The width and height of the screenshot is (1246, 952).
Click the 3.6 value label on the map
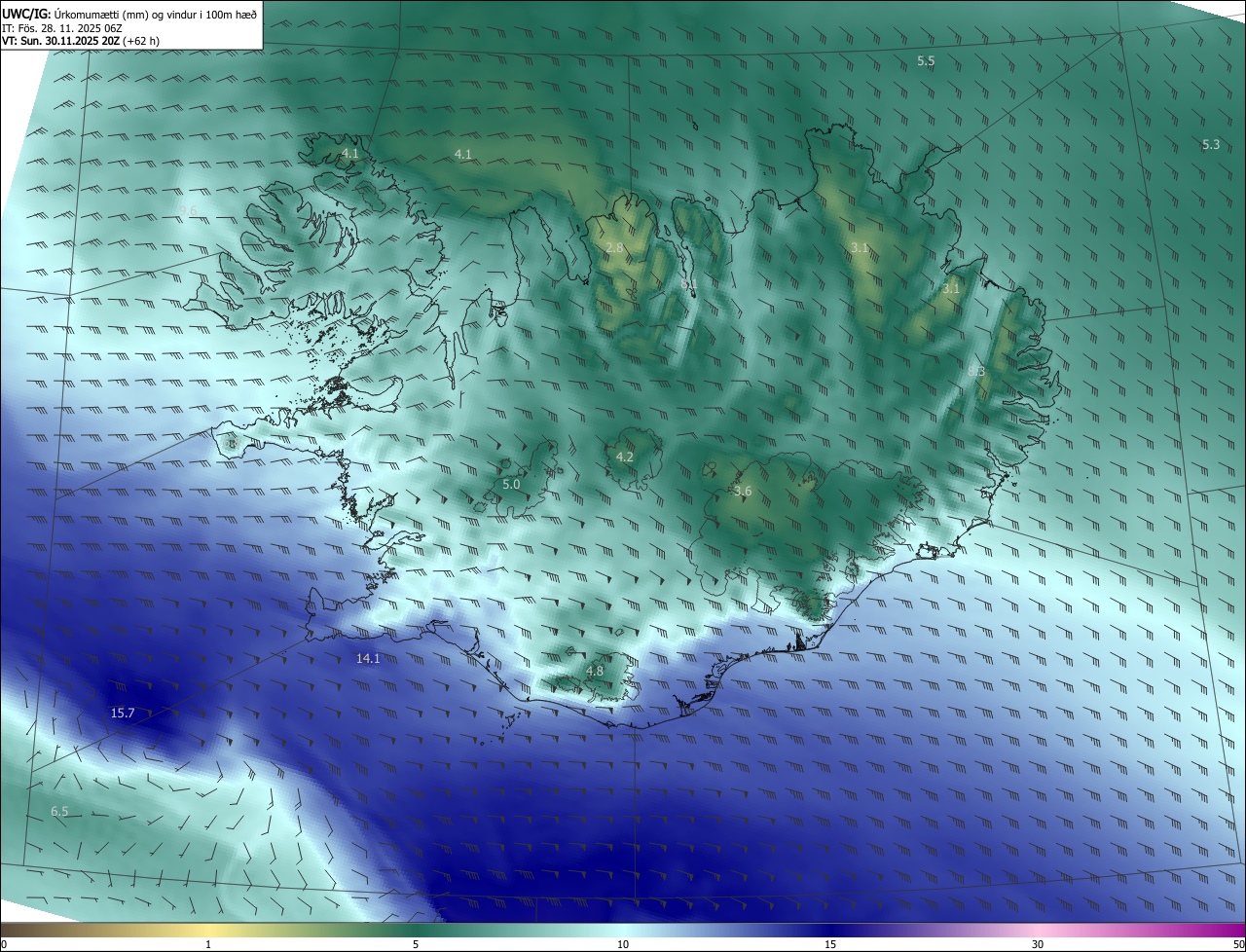[743, 492]
